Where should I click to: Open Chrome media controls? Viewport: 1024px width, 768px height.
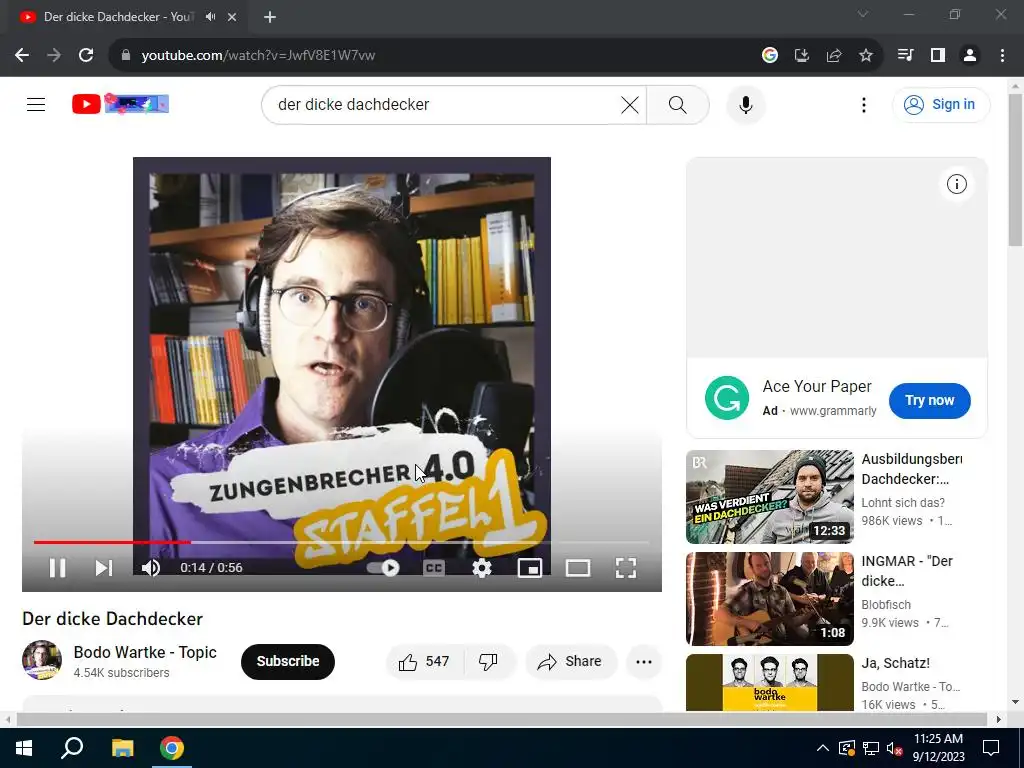click(x=905, y=56)
